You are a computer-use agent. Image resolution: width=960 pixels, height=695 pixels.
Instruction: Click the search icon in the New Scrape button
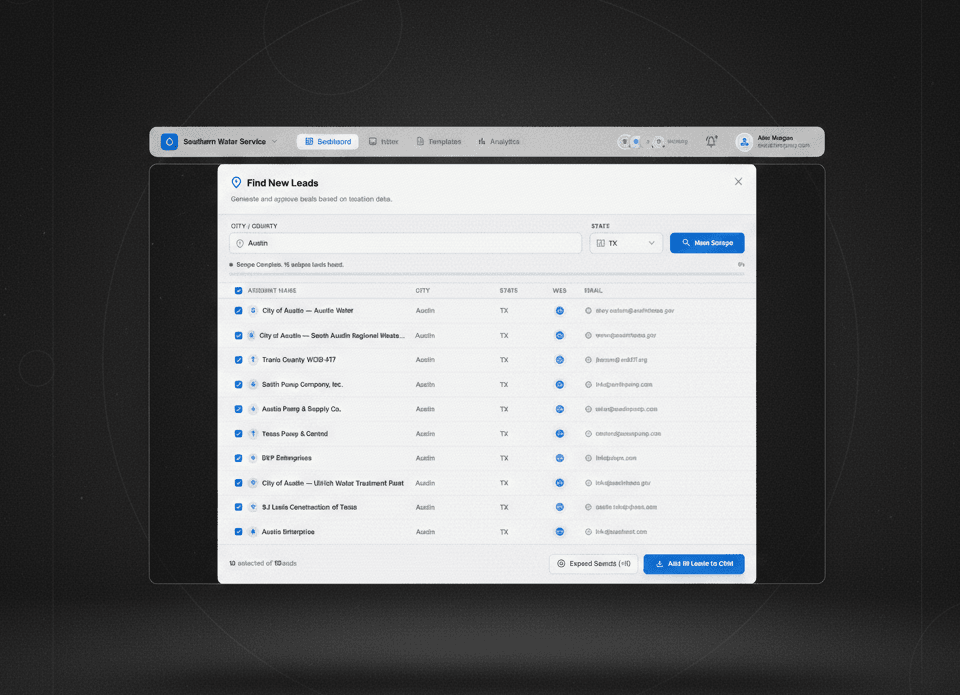pyautogui.click(x=685, y=242)
